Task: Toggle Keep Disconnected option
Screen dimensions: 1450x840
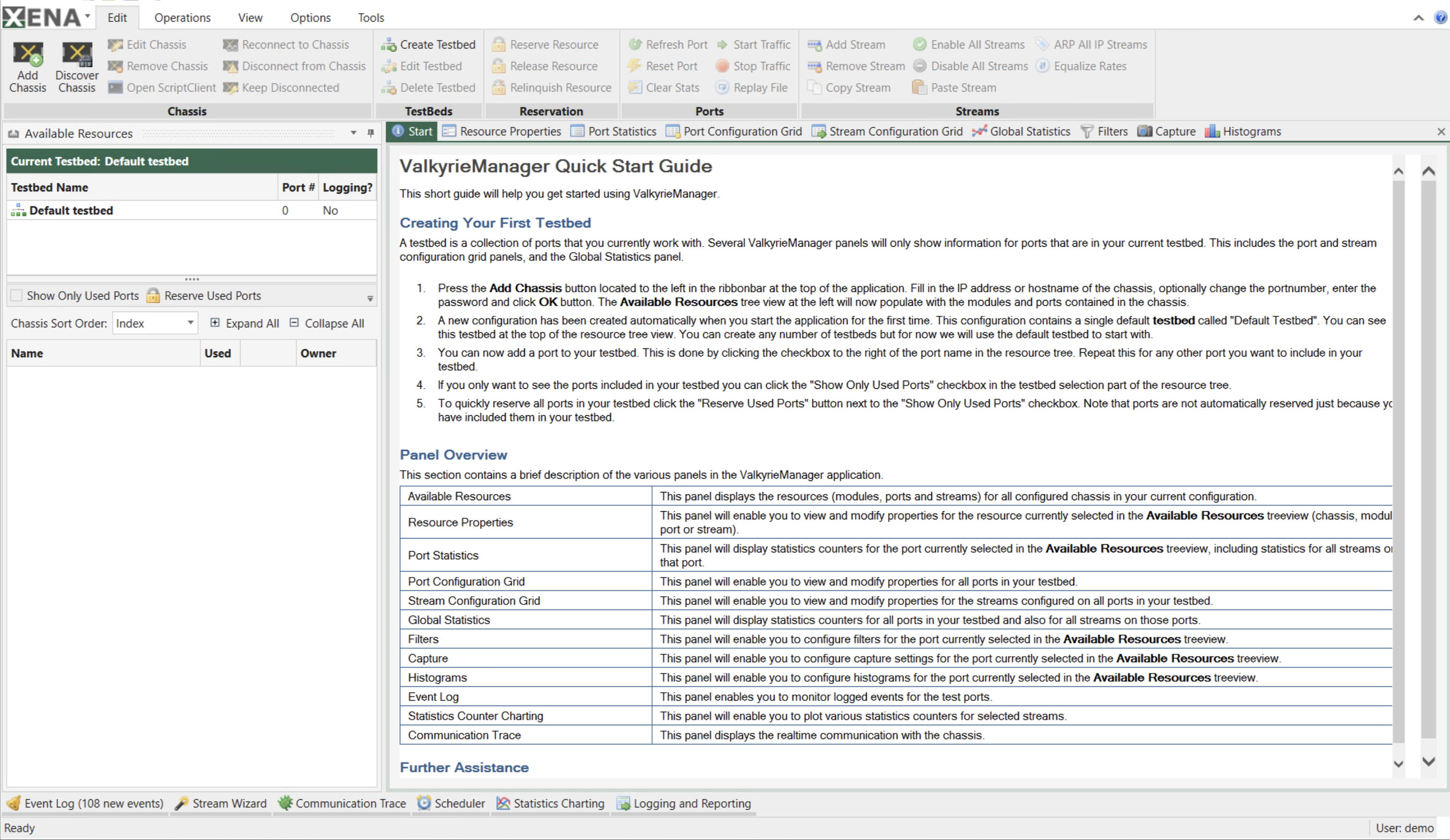Action: (281, 87)
